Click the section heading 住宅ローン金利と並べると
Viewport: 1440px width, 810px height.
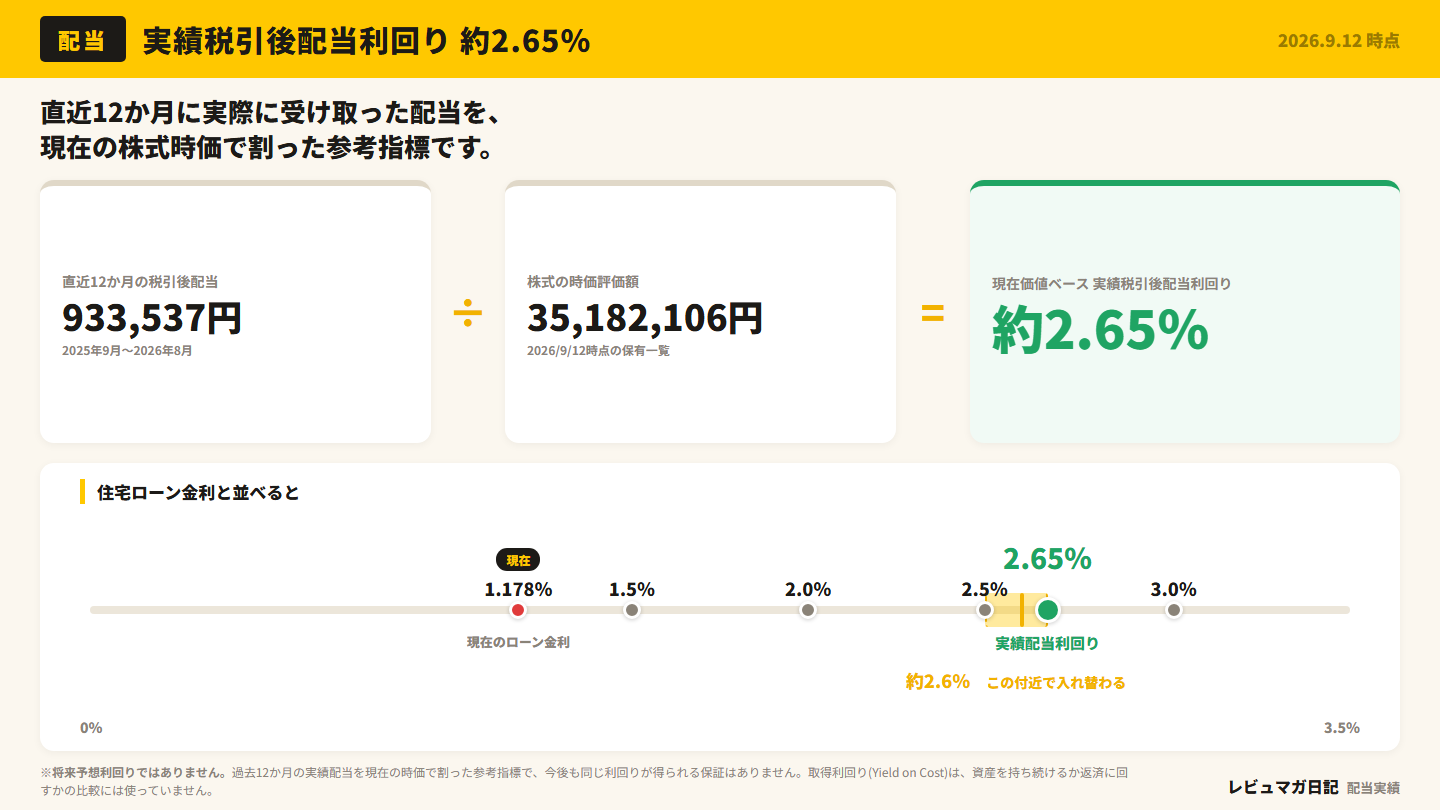tap(198, 492)
